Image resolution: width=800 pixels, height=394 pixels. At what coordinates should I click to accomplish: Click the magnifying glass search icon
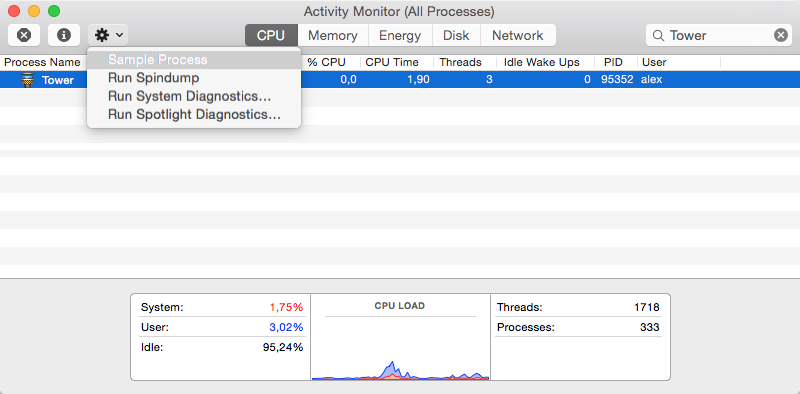click(x=658, y=35)
